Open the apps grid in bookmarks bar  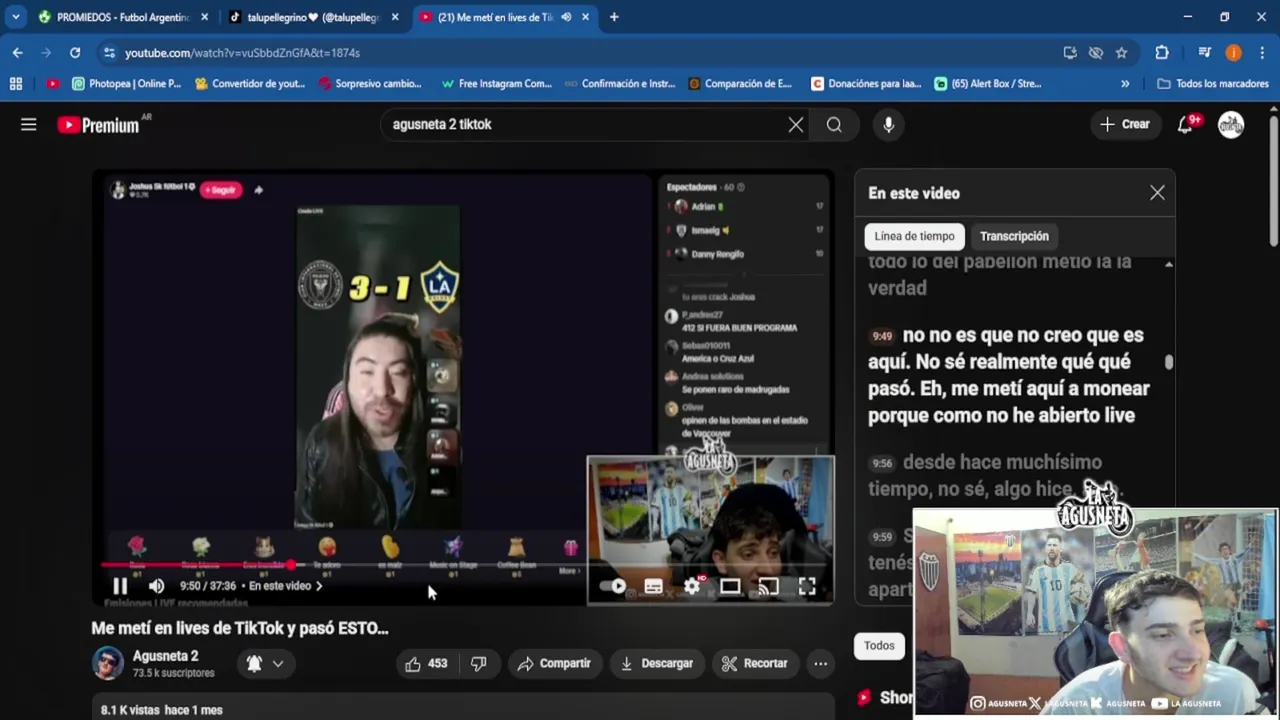[15, 84]
